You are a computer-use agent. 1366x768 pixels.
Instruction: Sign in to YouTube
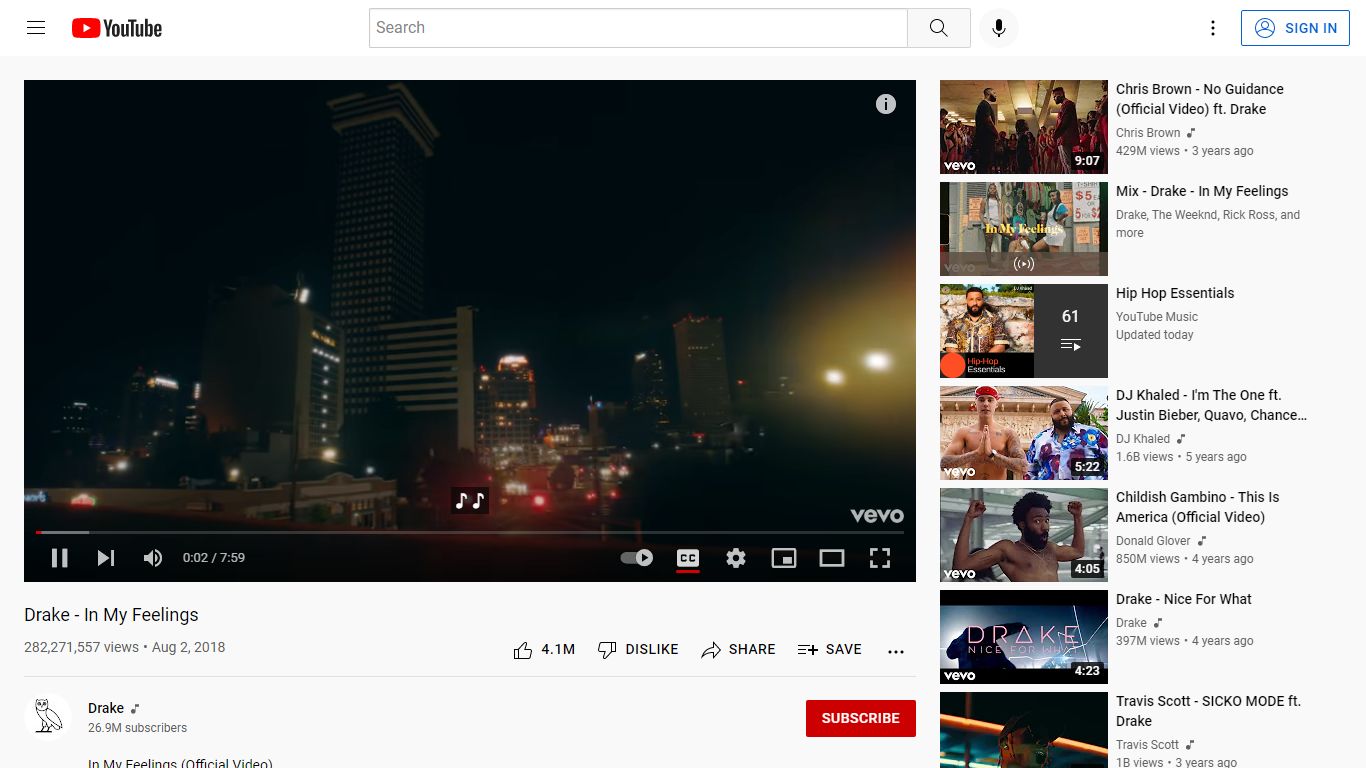[x=1295, y=28]
